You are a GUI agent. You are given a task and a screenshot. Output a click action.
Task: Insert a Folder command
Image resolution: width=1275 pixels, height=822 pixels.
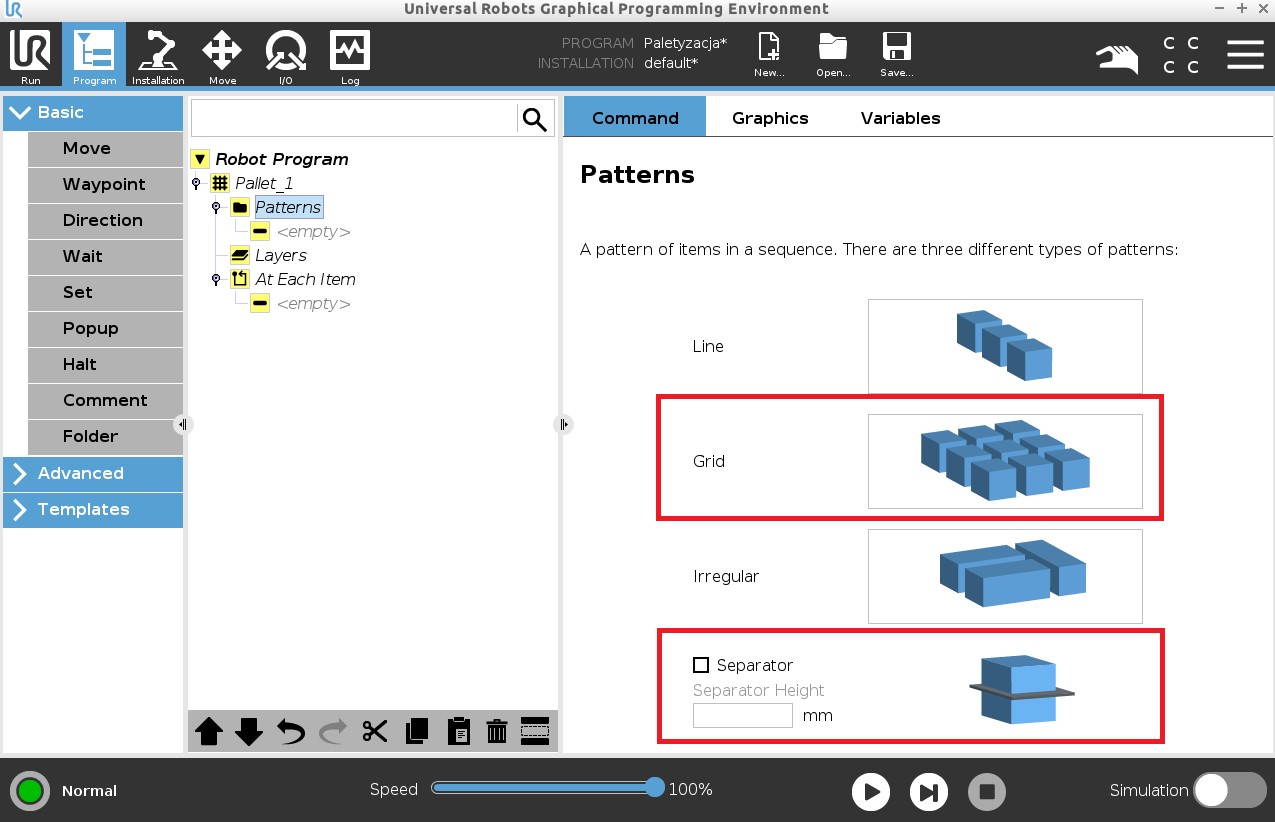(x=105, y=437)
